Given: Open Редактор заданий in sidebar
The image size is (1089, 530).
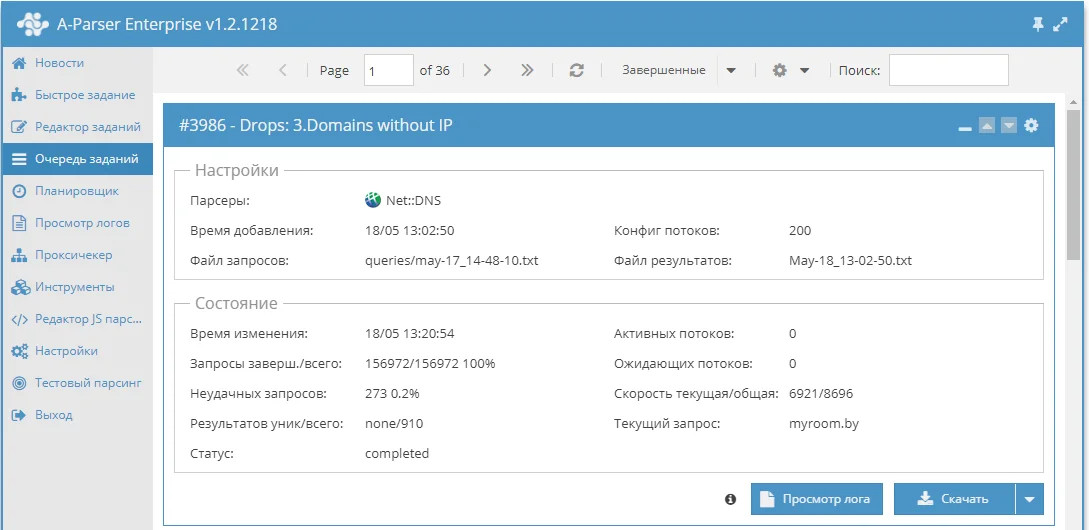Looking at the screenshot, I should coord(87,127).
